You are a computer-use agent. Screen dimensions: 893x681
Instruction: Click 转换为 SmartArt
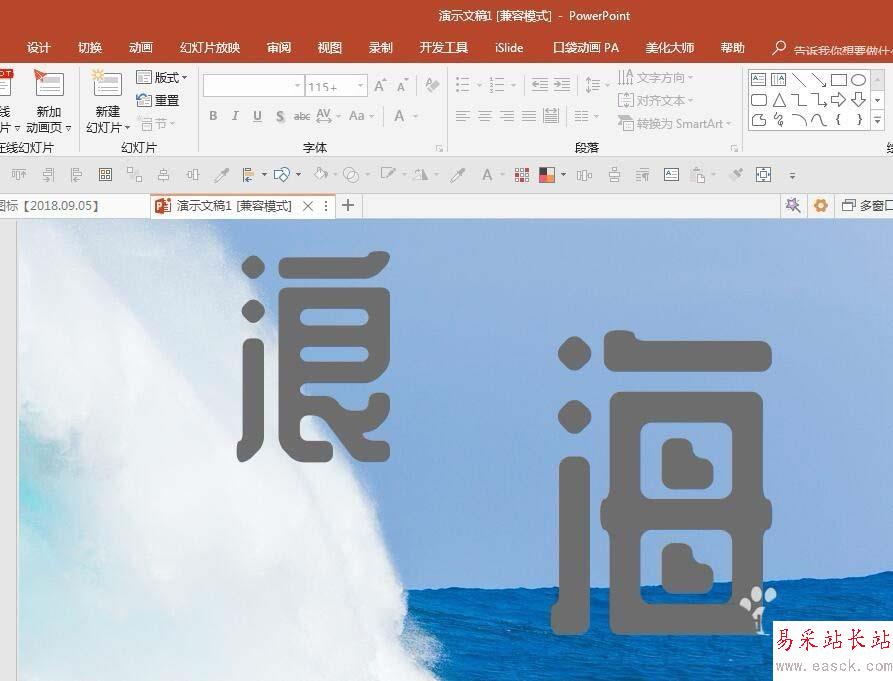pos(674,123)
